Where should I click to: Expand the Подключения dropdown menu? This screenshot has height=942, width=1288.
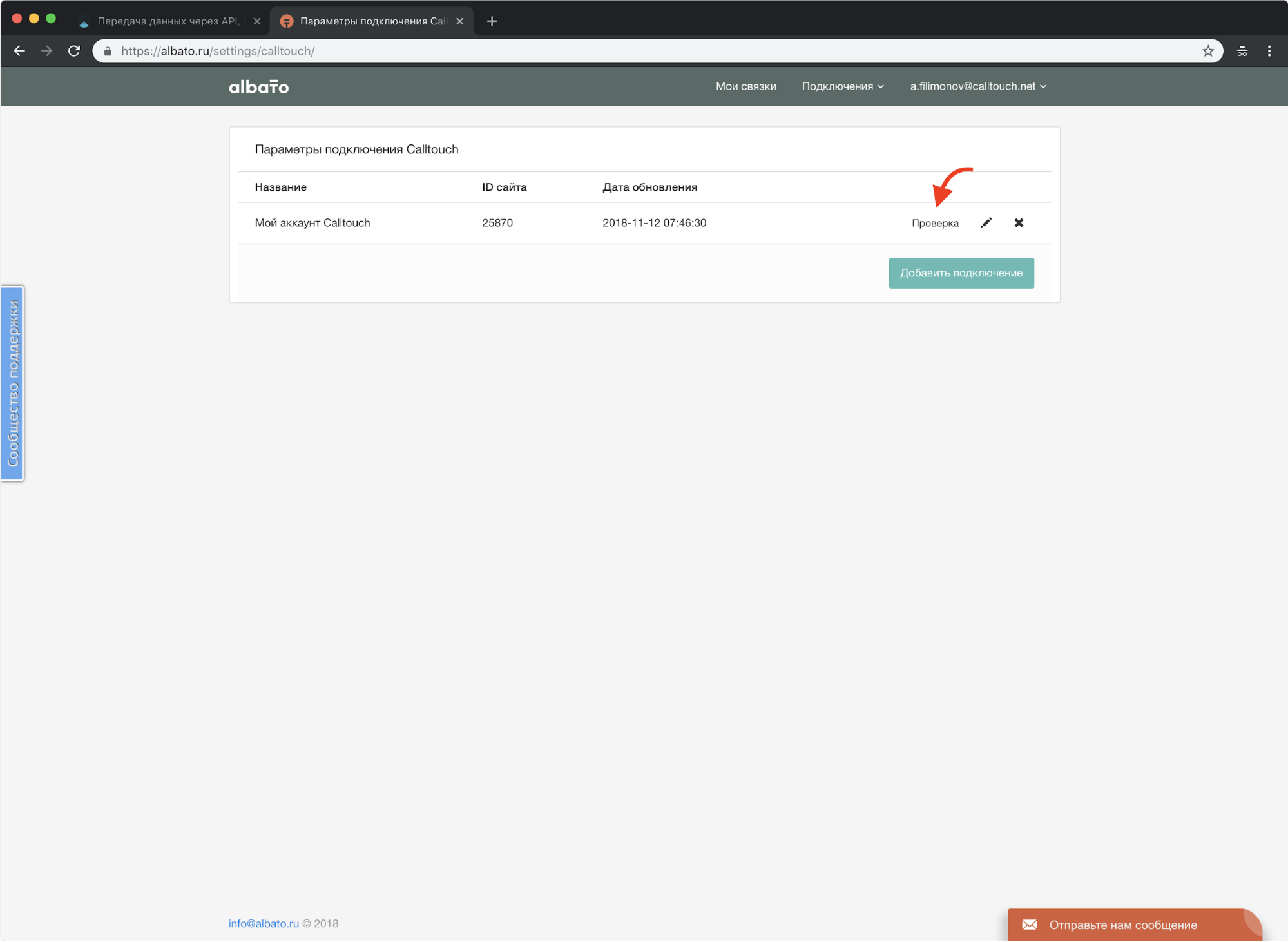pos(842,86)
